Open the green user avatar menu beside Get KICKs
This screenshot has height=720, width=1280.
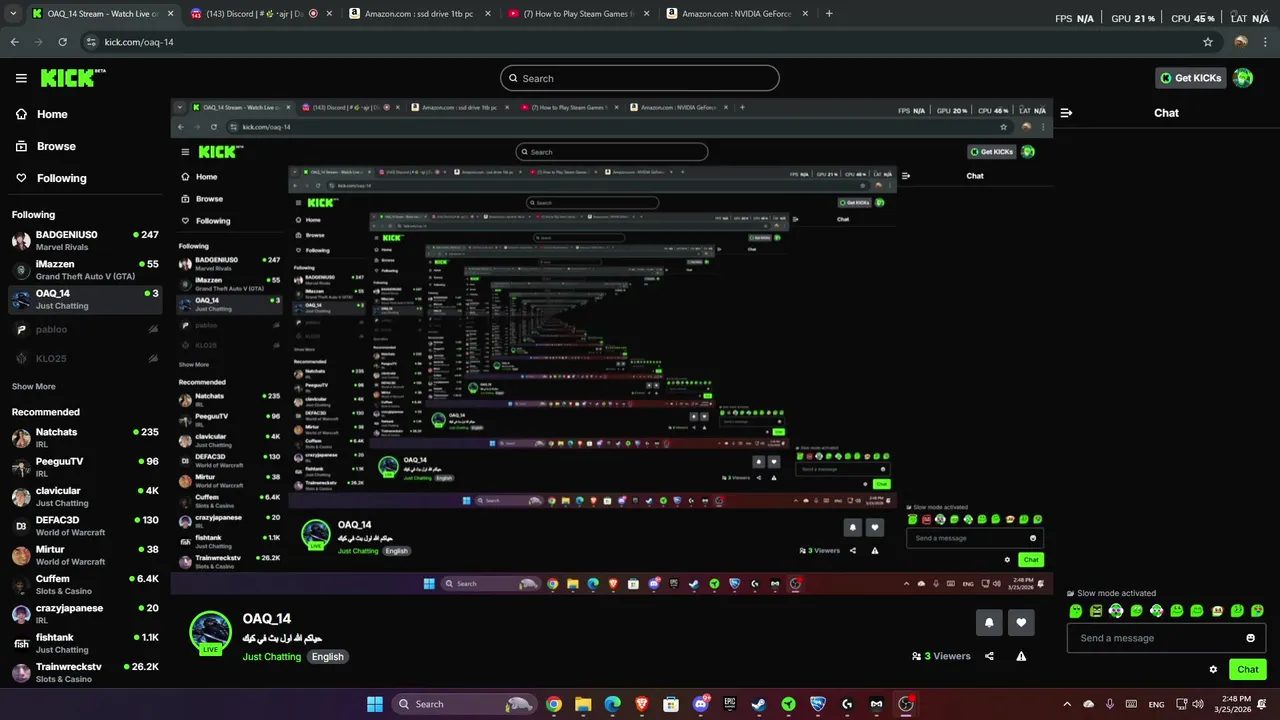click(1243, 78)
